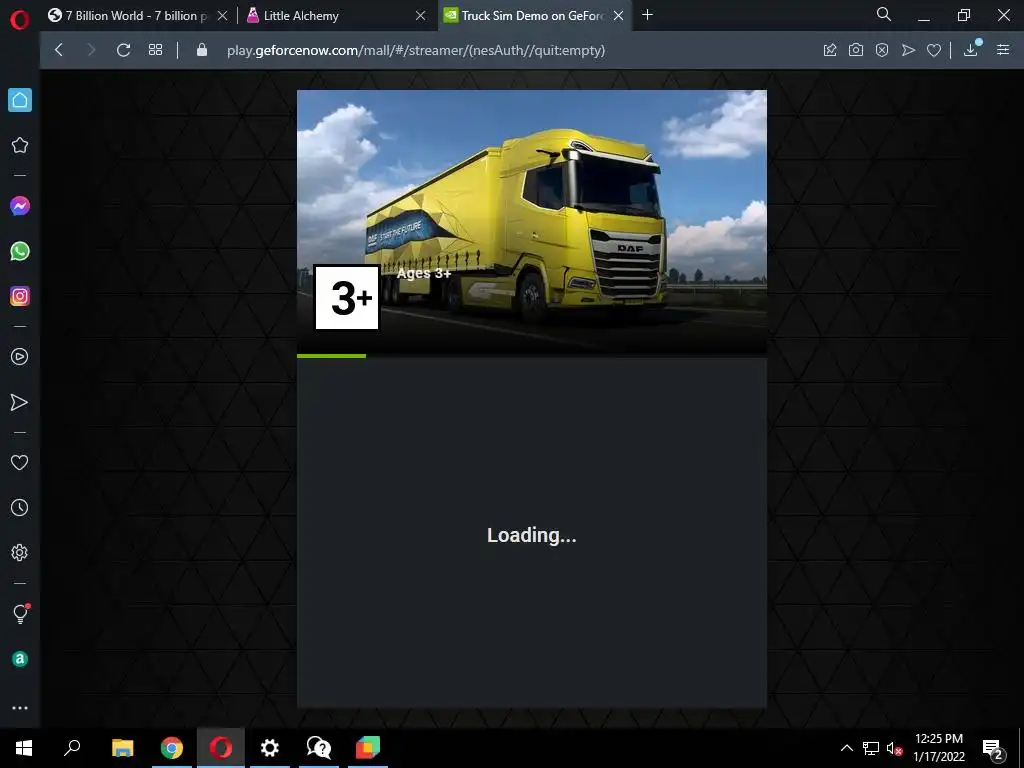Viewport: 1024px width, 768px height.
Task: Open the tab search magnifier
Action: click(884, 14)
